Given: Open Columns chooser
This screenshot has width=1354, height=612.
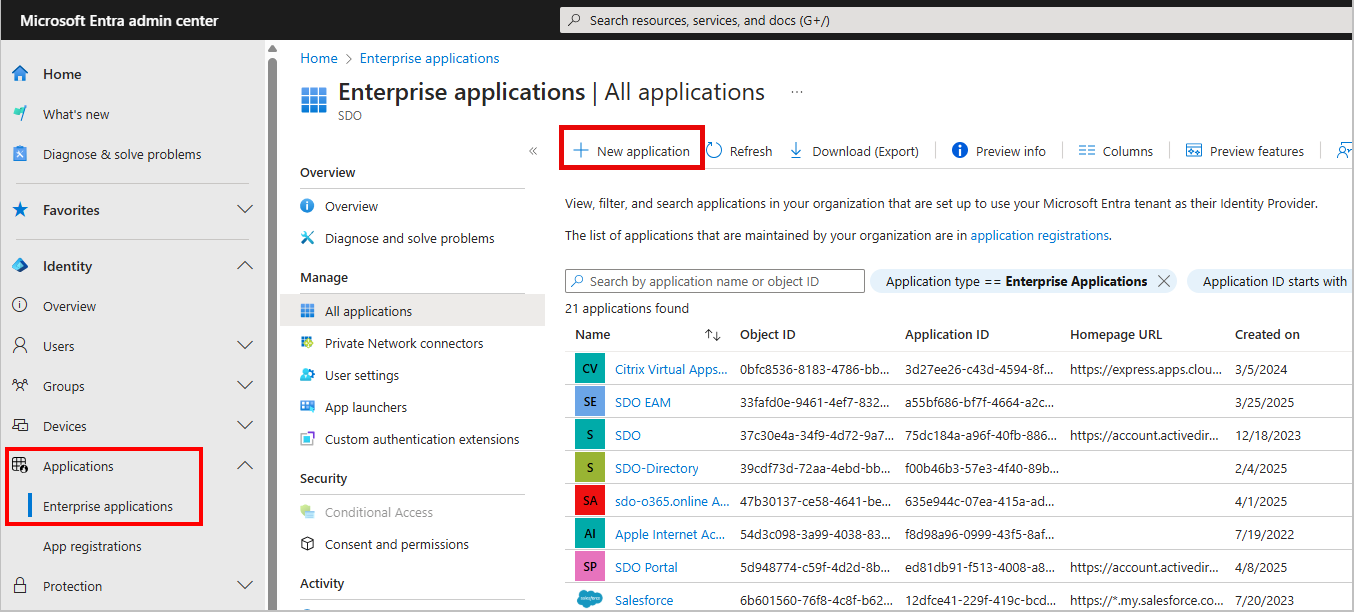Looking at the screenshot, I should click(1116, 151).
